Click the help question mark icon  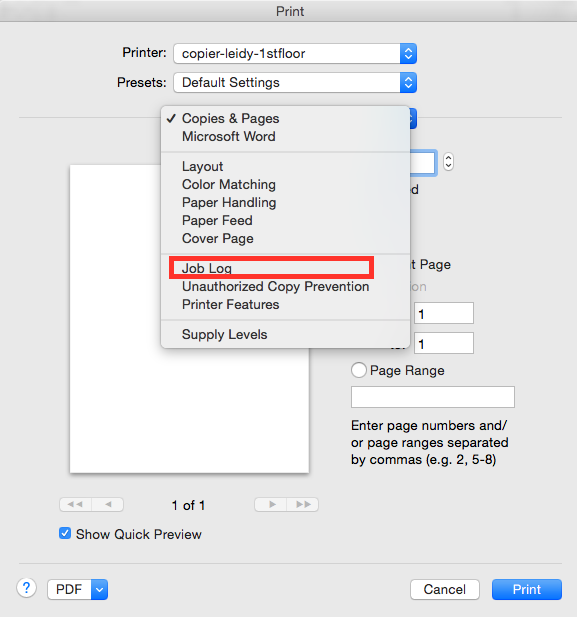click(x=26, y=588)
